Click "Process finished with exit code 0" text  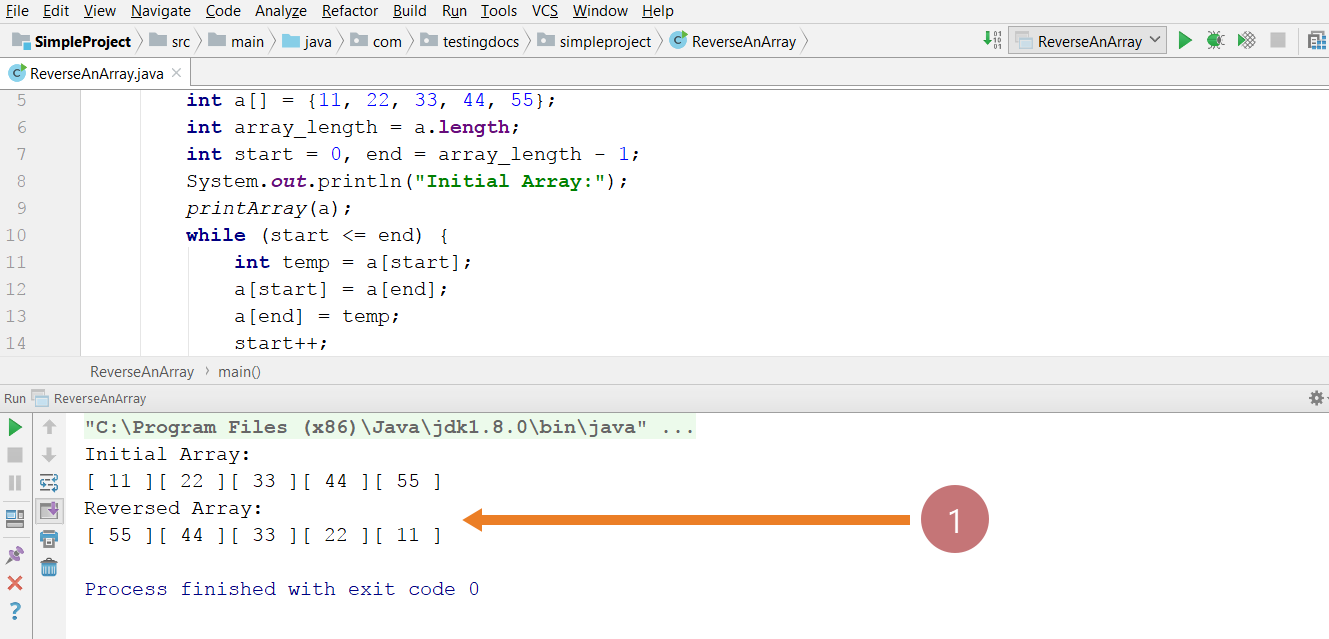(x=282, y=589)
